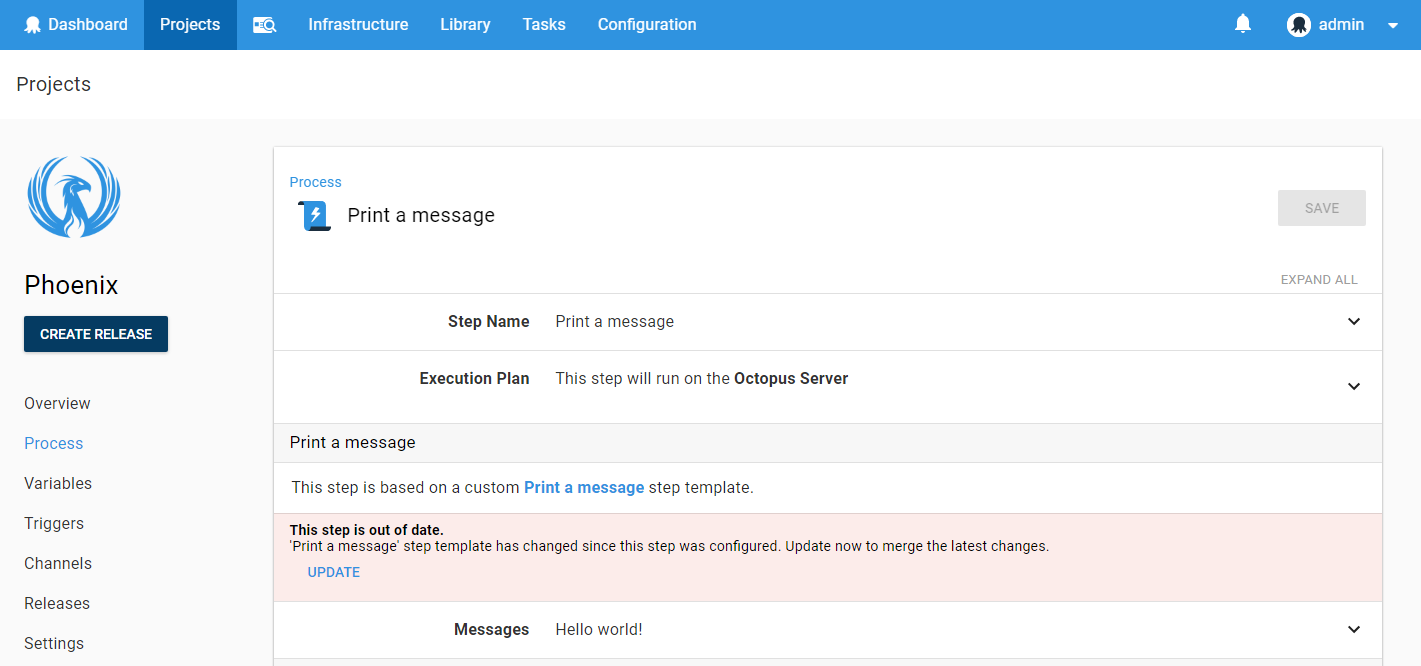
Task: Expand the Step Name section chevron
Action: click(x=1354, y=322)
